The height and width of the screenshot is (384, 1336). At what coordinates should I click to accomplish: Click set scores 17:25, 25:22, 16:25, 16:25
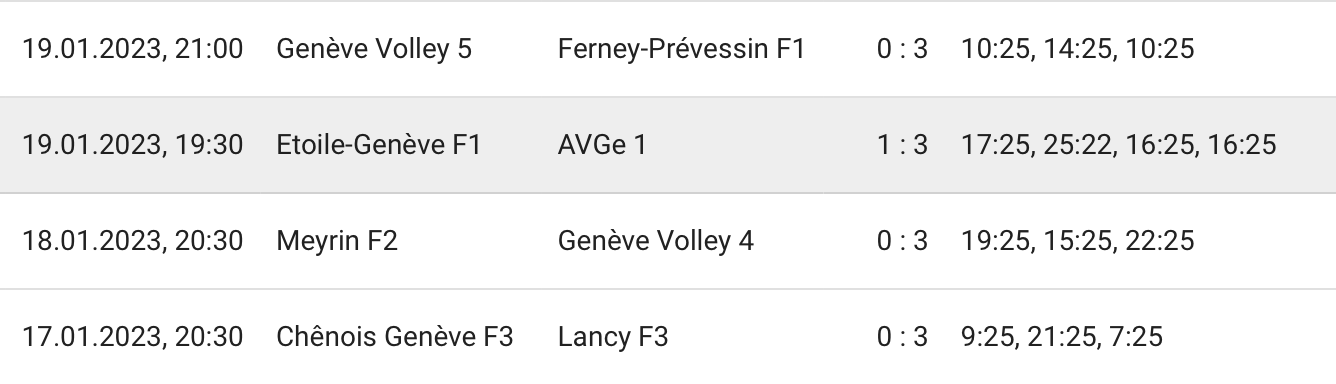tap(1118, 145)
